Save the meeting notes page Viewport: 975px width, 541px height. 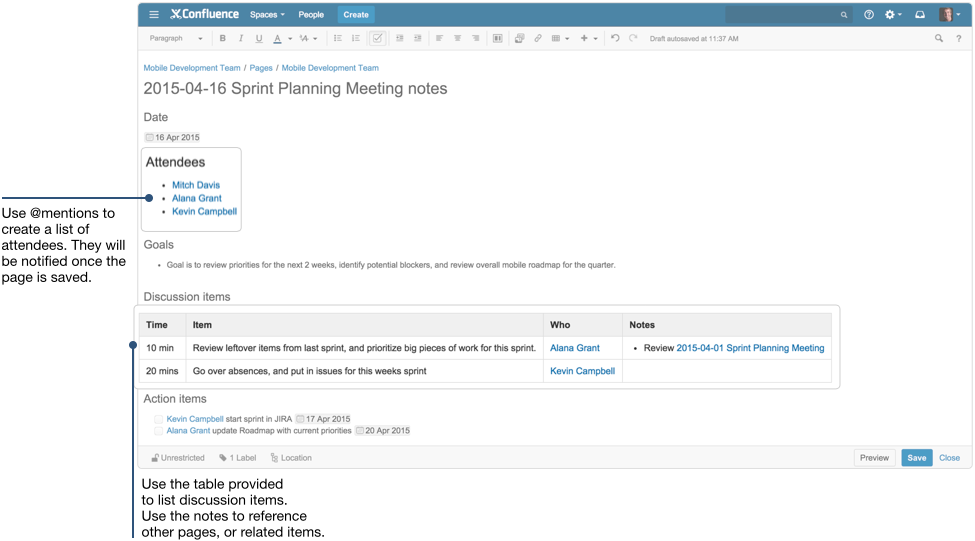coord(917,458)
